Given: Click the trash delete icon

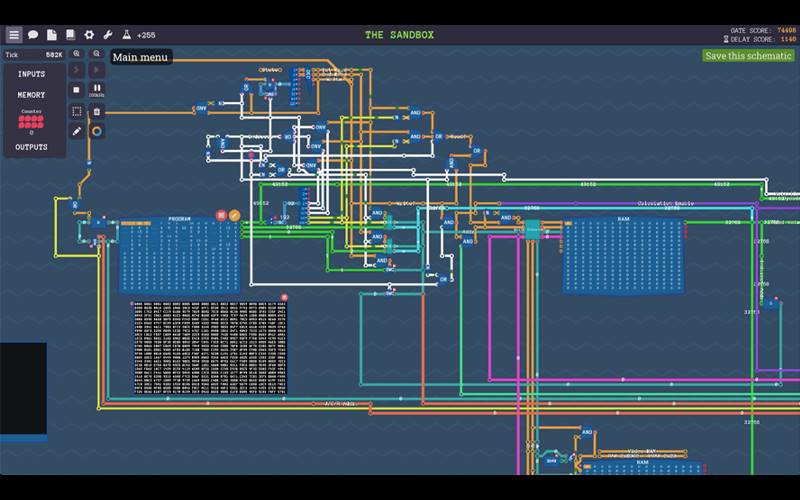Looking at the screenshot, I should coord(97,111).
